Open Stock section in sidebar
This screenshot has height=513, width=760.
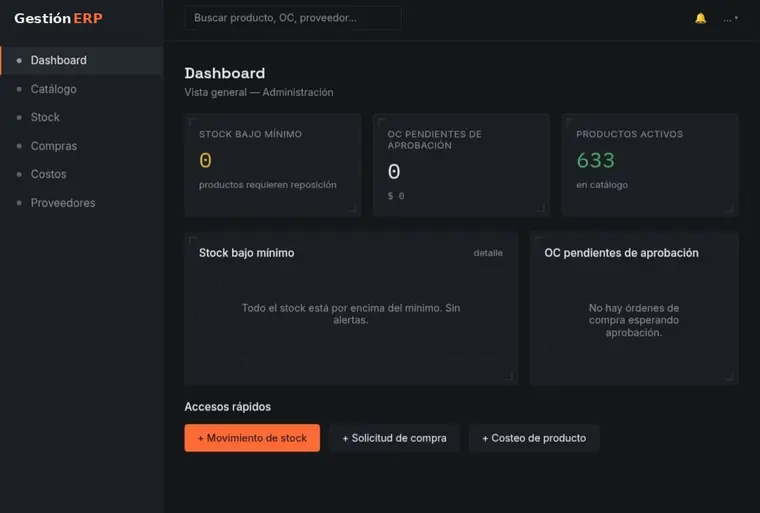81,117
